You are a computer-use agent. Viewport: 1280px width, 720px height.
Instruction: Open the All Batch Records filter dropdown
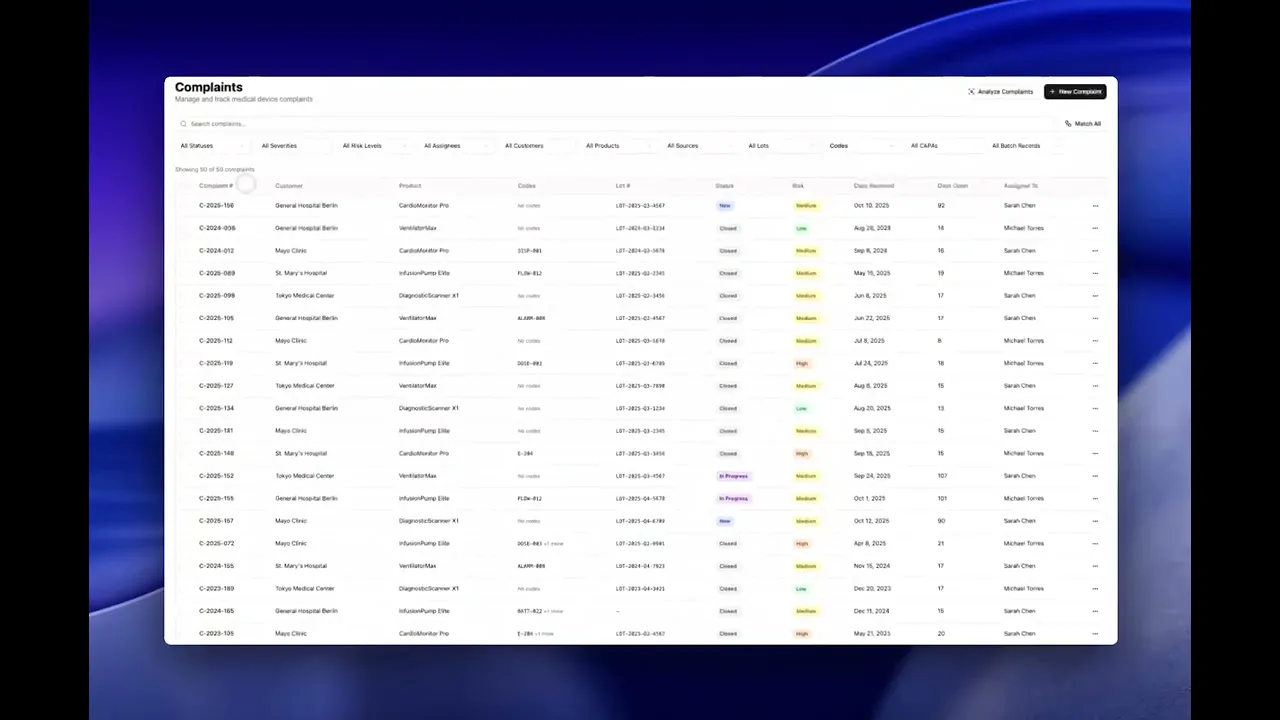1023,146
